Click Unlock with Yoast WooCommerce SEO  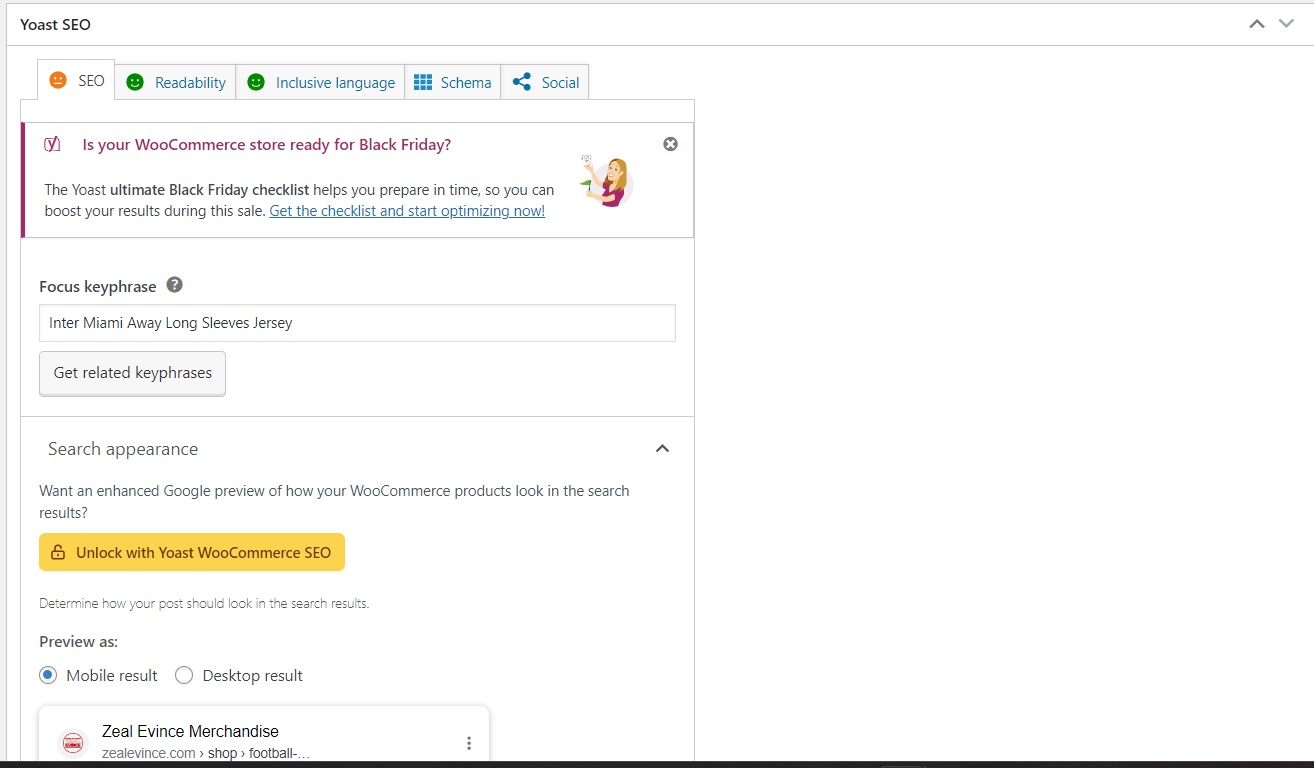click(x=192, y=552)
